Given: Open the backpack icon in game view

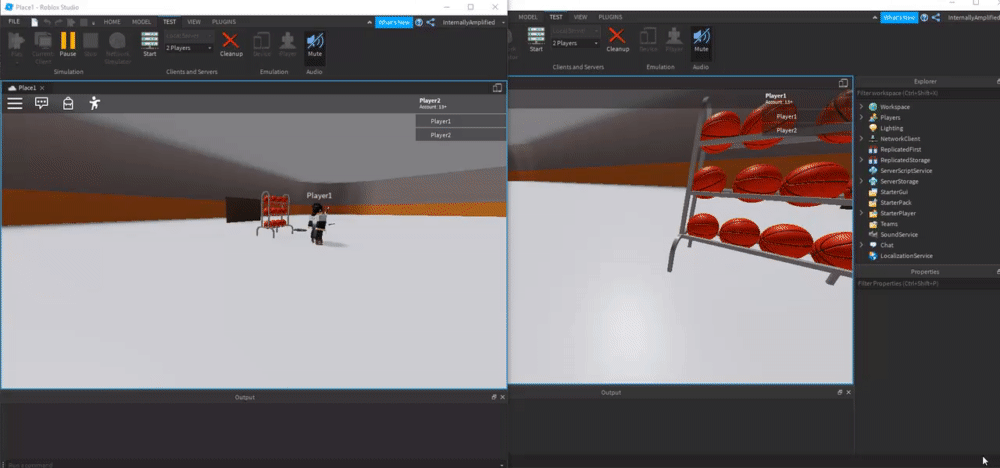Looking at the screenshot, I should (68, 103).
